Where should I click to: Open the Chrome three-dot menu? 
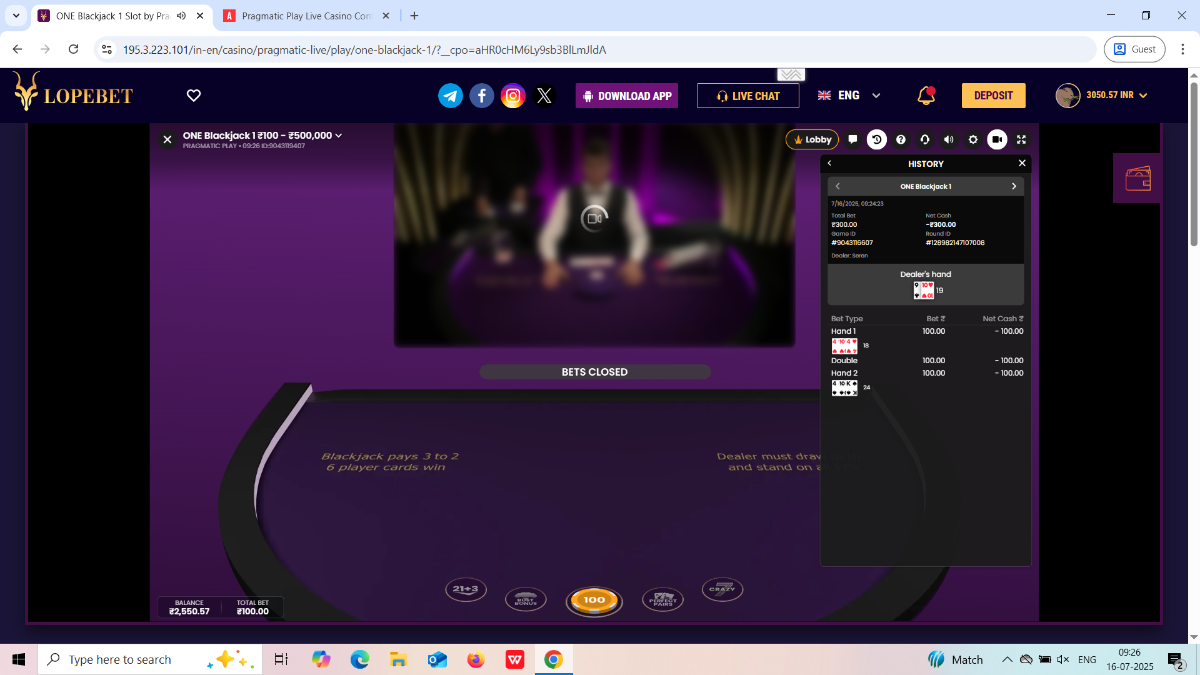click(1183, 49)
